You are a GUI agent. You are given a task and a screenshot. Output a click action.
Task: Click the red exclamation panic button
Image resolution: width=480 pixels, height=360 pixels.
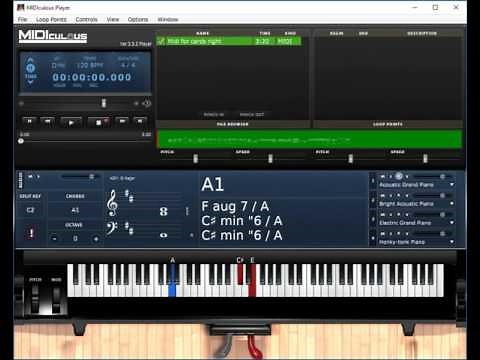31,233
